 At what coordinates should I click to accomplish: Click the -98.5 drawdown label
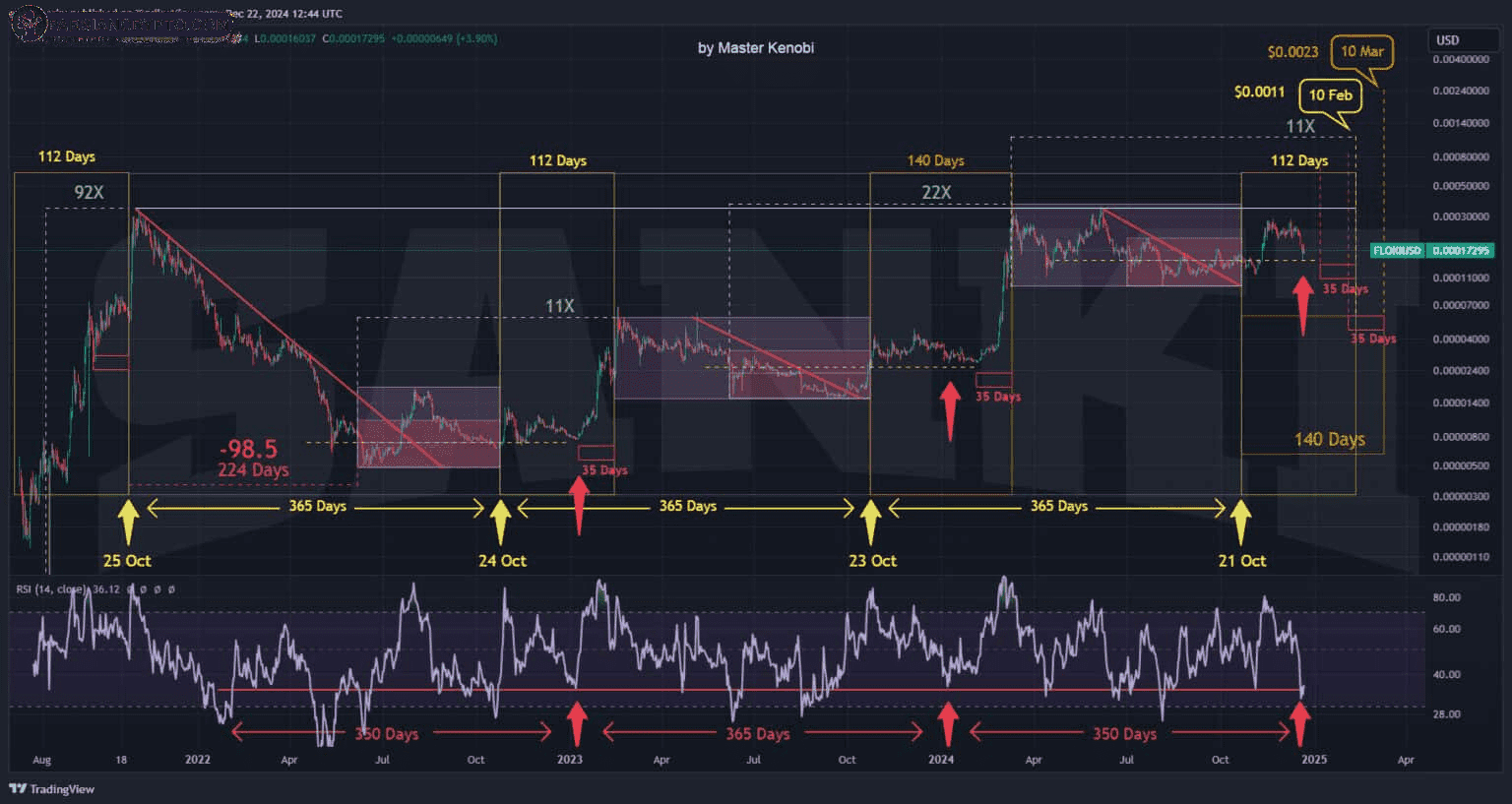coord(248,450)
